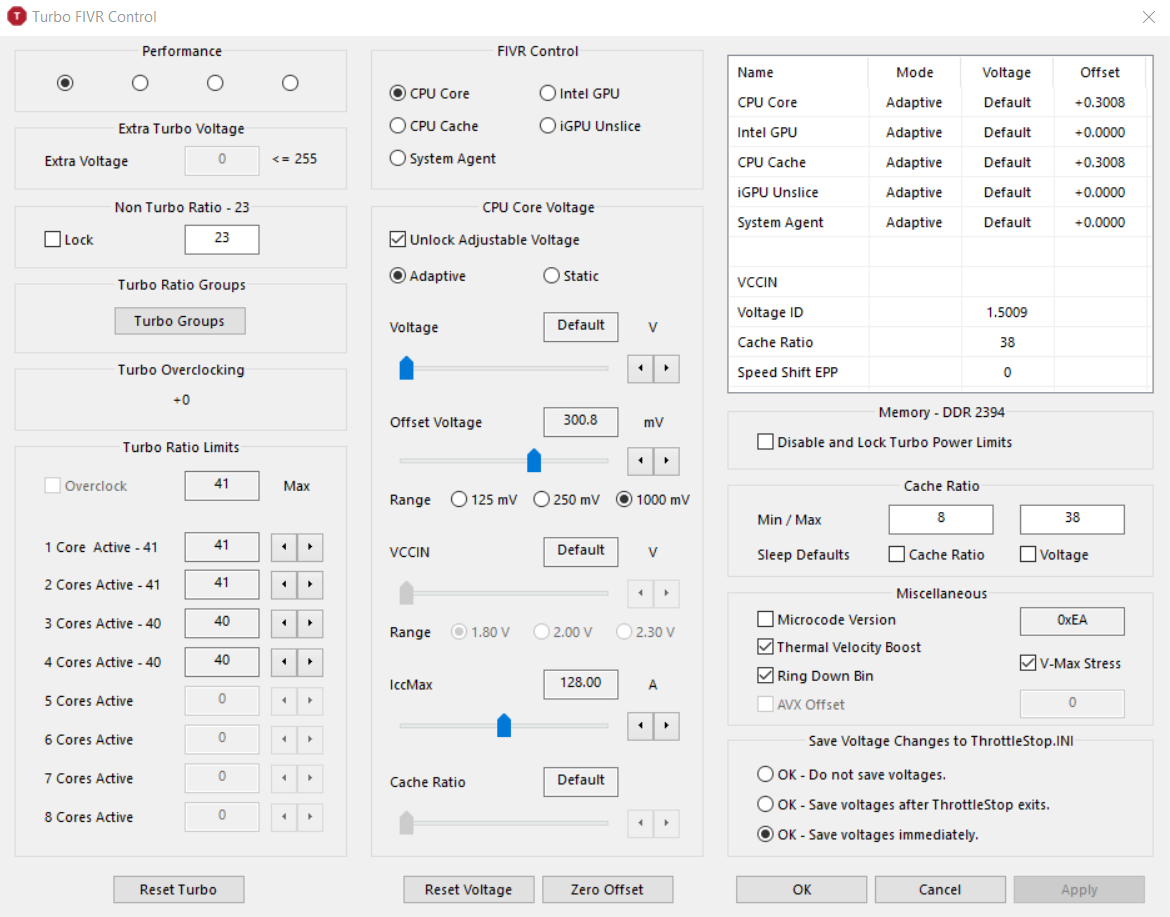Click the Non Turbo Ratio field showing 23
The image size is (1170, 917).
tap(222, 240)
